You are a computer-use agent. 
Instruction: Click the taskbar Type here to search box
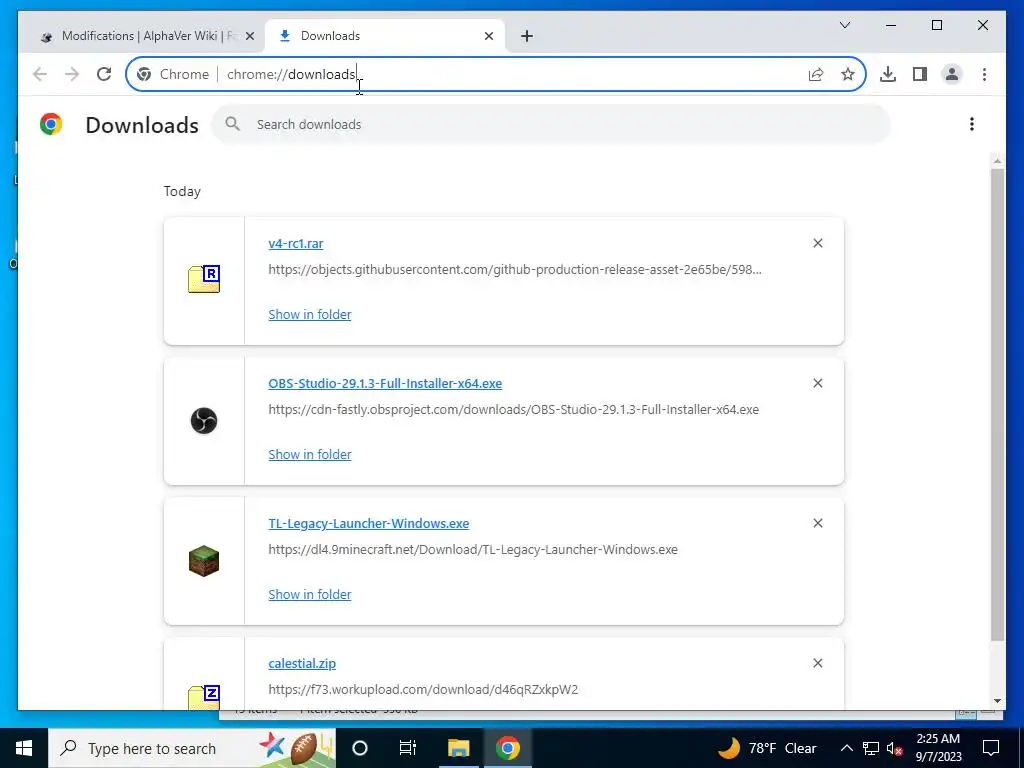click(192, 748)
